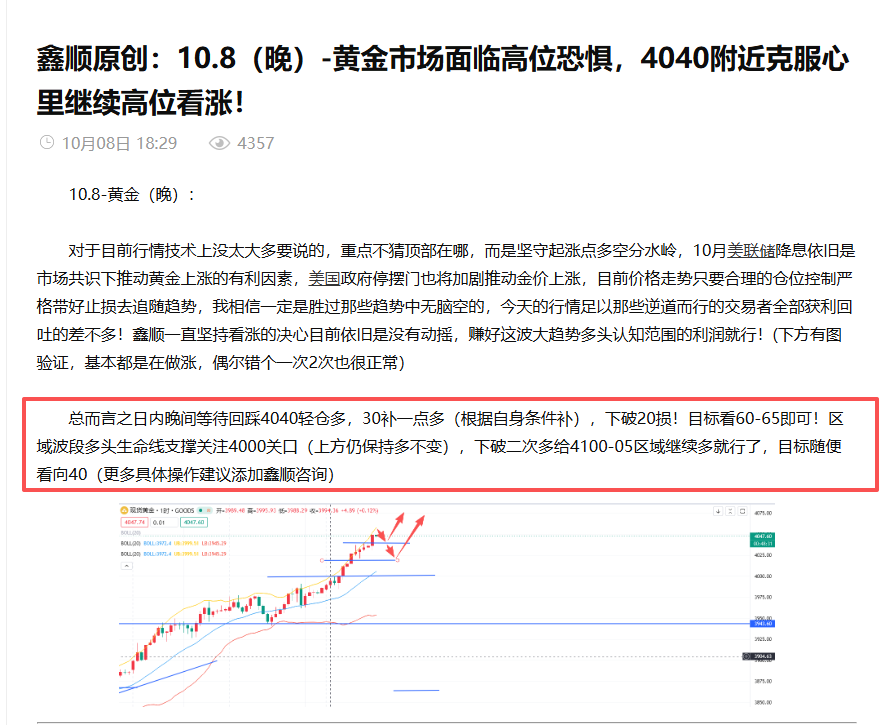The width and height of the screenshot is (881, 725).
Task: Click the 0.01 lot size field
Action: point(164,522)
